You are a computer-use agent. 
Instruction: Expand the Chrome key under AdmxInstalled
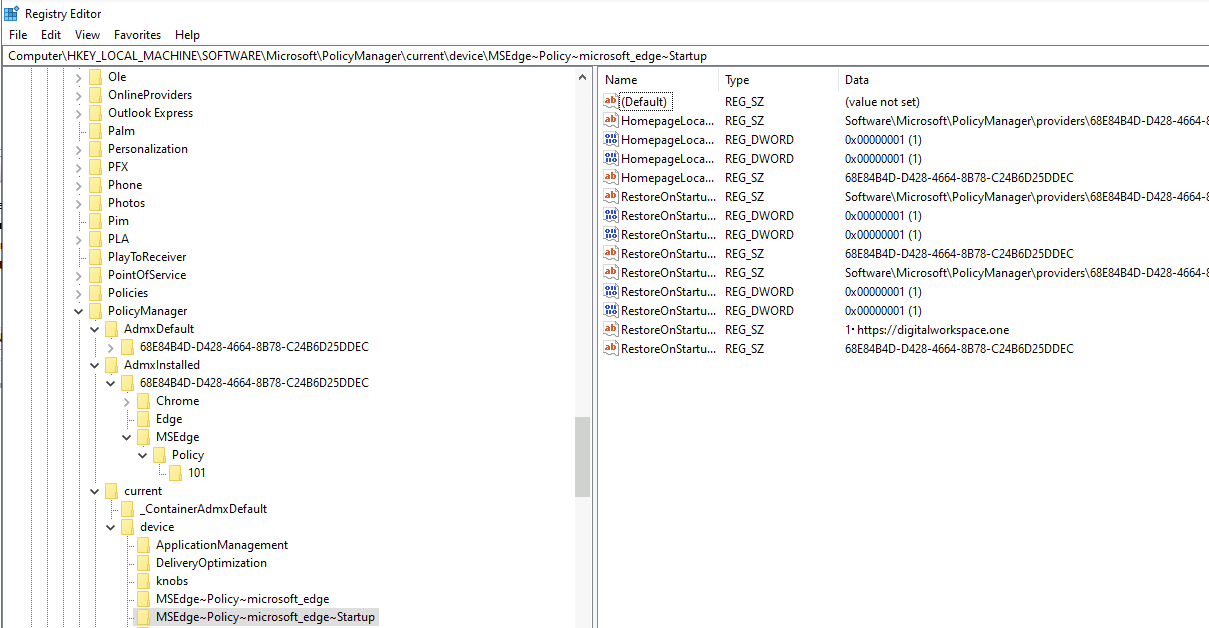tap(127, 401)
